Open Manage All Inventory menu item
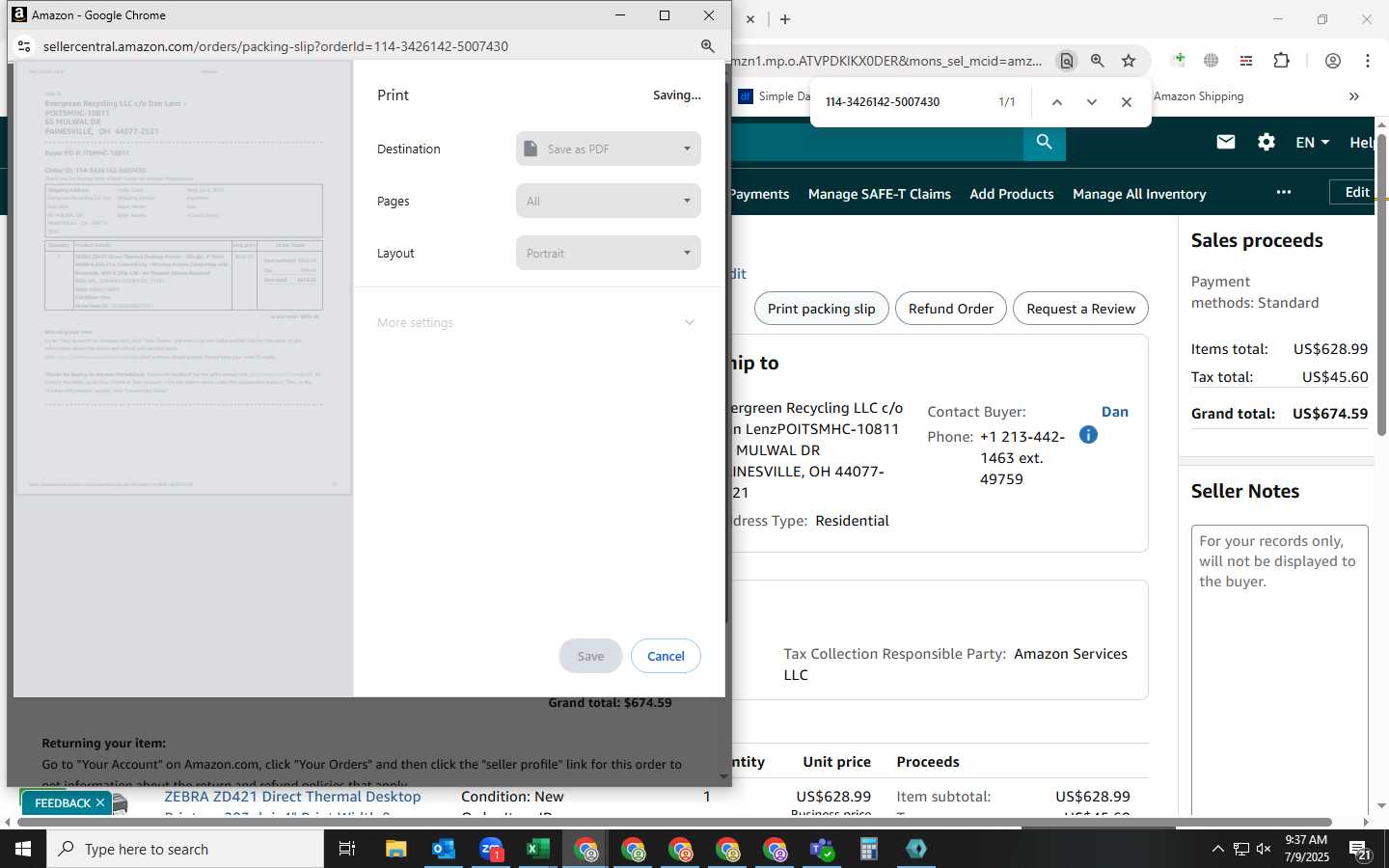Viewport: 1389px width, 868px height. tap(1139, 194)
